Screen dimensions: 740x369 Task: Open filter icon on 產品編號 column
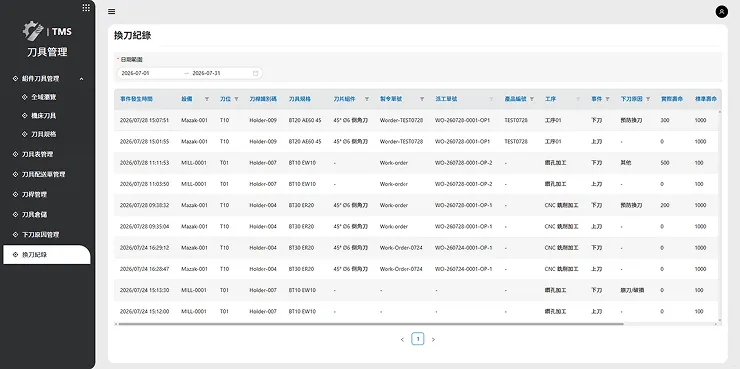click(x=532, y=99)
